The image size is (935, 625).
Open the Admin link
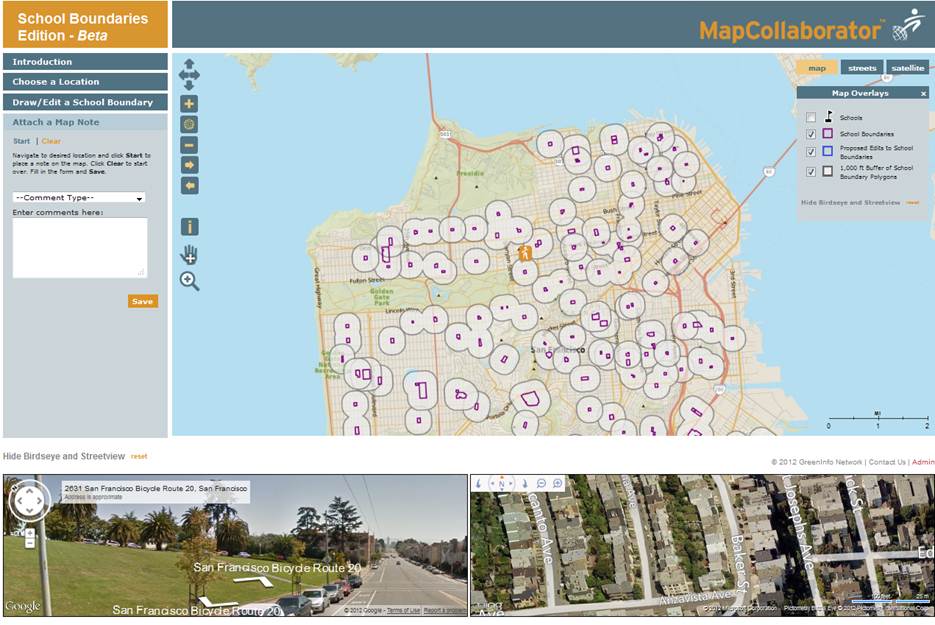pyautogui.click(x=923, y=462)
